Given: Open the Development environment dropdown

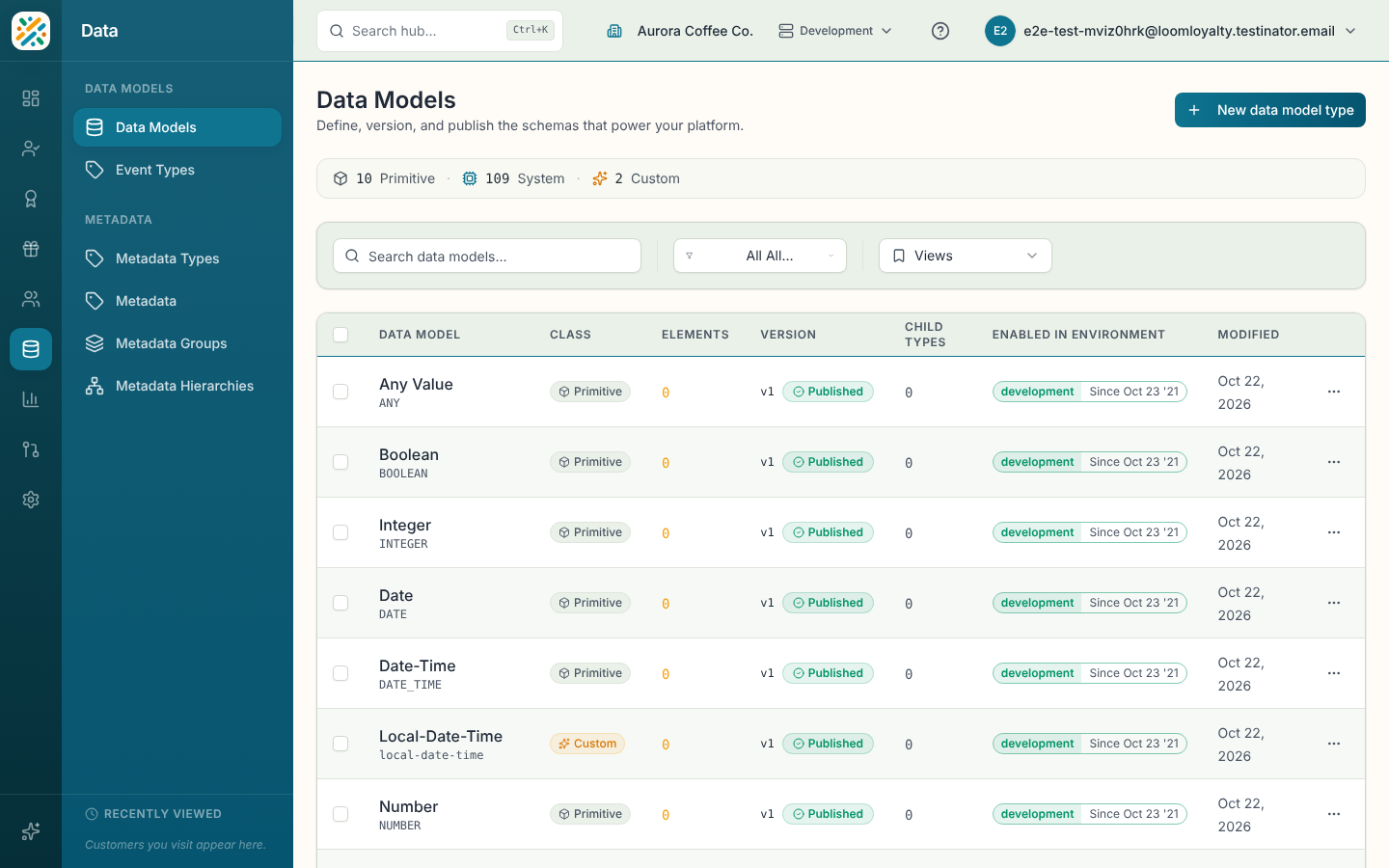Looking at the screenshot, I should tap(835, 31).
